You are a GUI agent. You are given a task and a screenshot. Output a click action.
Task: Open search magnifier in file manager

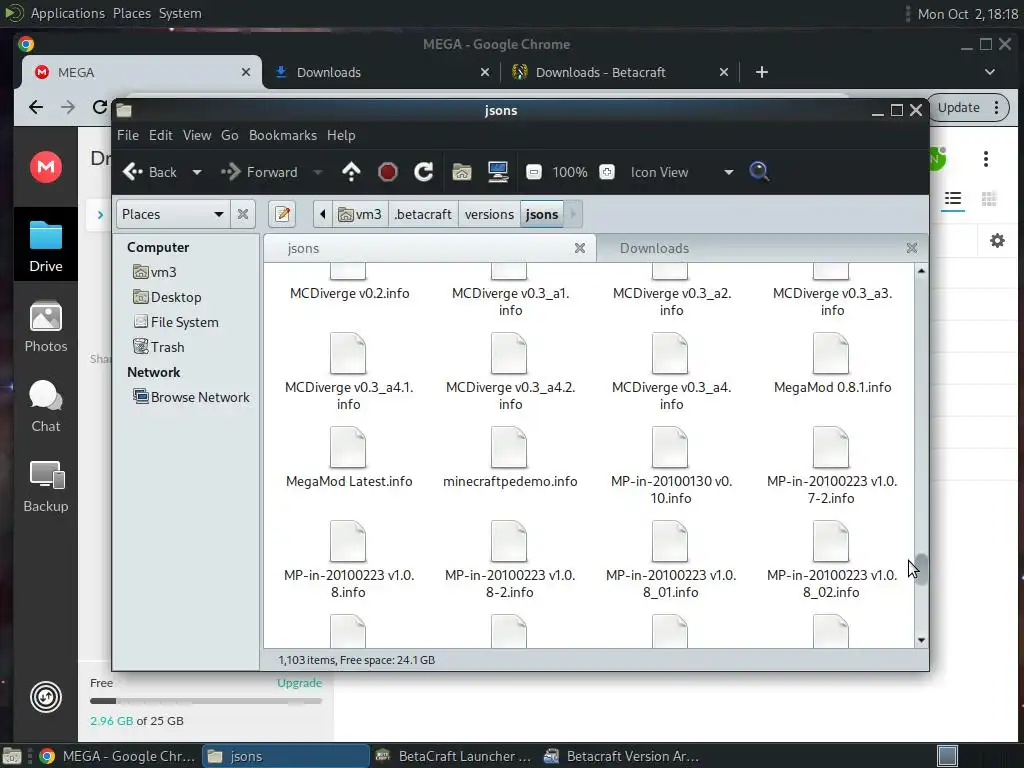point(759,172)
